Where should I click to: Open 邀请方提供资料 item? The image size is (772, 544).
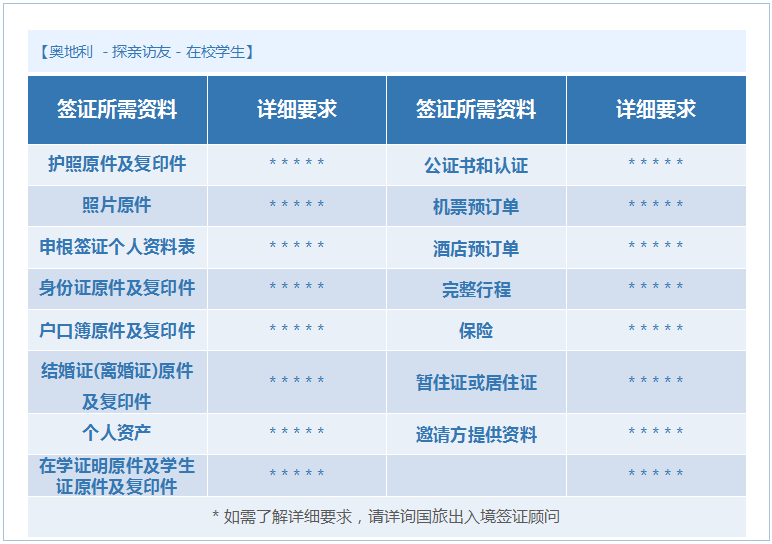(476, 435)
